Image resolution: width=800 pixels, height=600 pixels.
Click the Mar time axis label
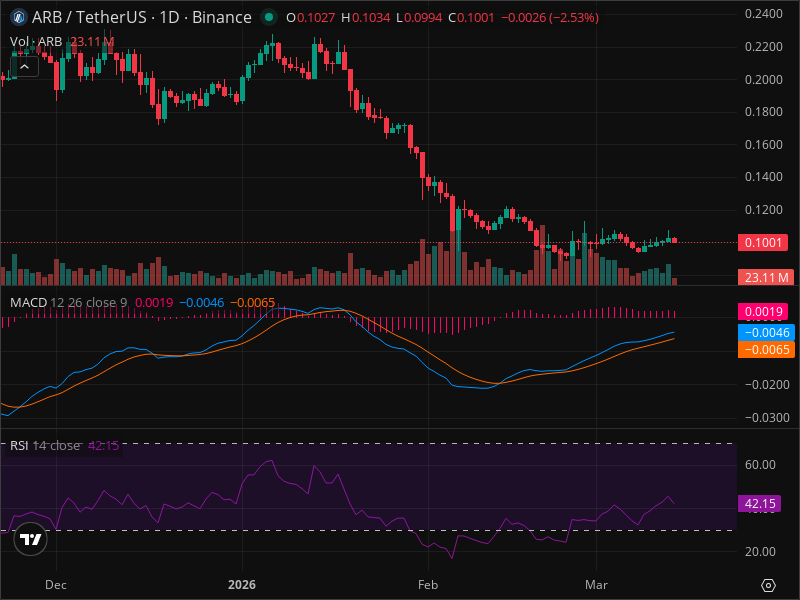click(596, 585)
